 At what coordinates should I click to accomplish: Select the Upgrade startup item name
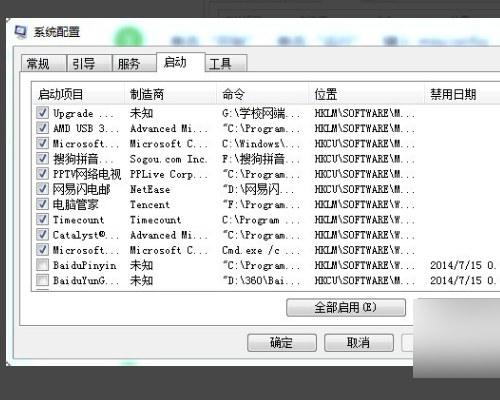[83, 113]
